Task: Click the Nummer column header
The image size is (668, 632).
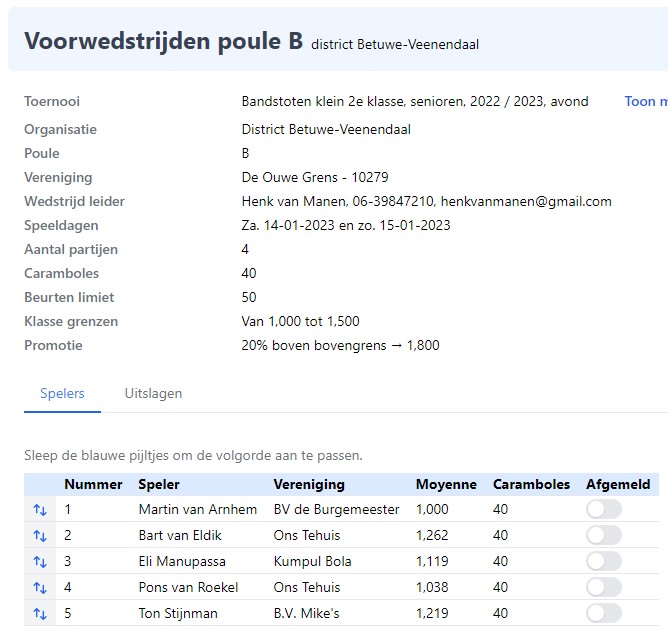Action: [x=93, y=485]
